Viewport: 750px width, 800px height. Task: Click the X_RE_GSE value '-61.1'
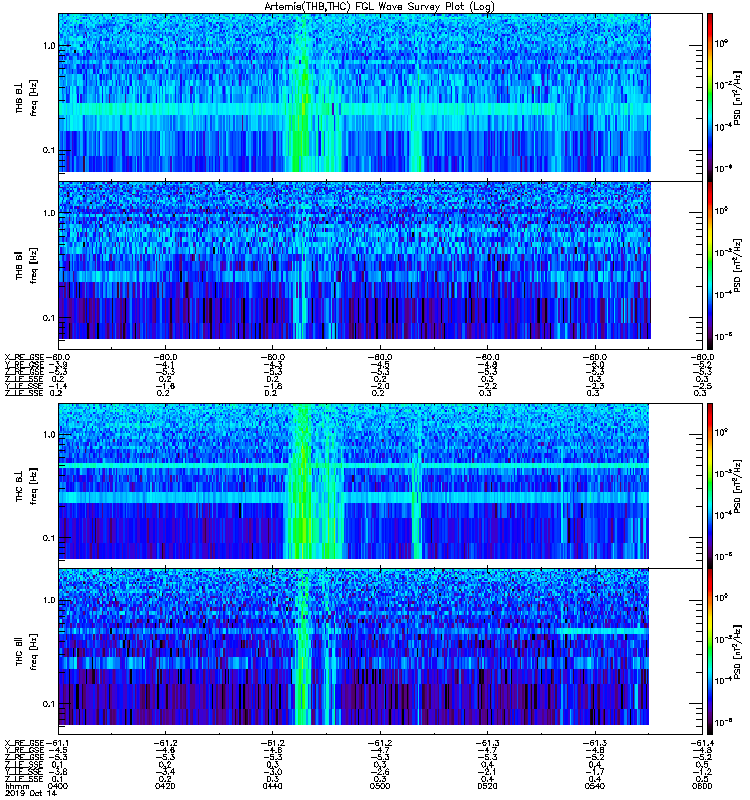click(58, 743)
